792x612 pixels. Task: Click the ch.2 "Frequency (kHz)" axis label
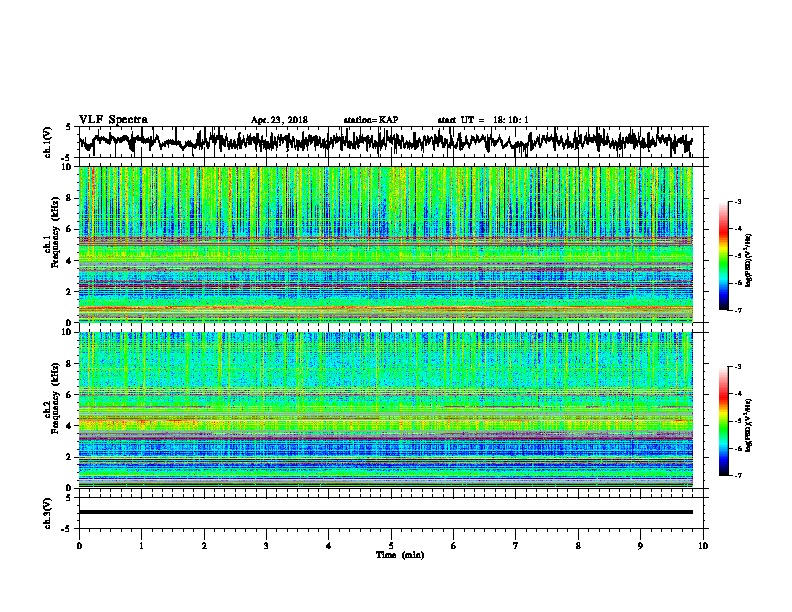coord(55,398)
